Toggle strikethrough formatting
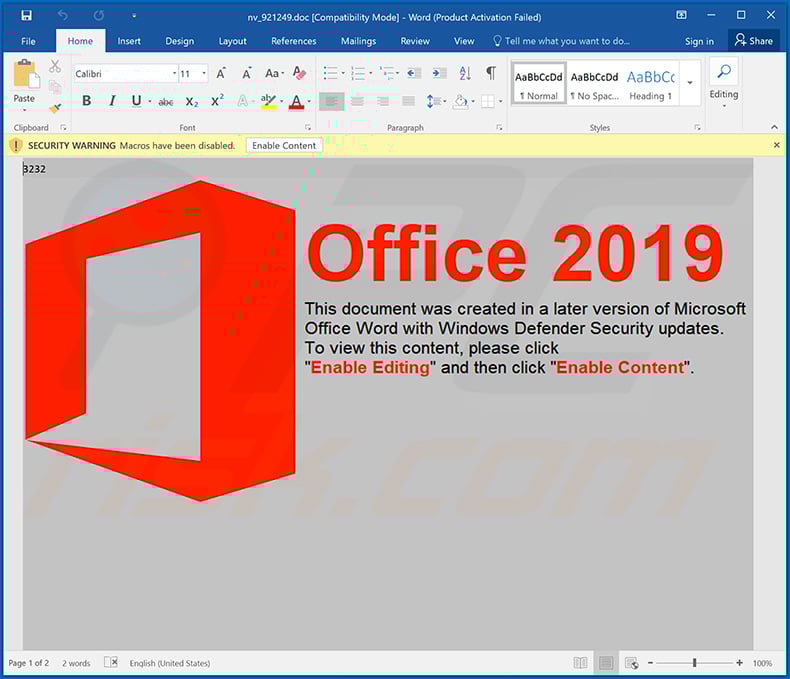 [165, 102]
